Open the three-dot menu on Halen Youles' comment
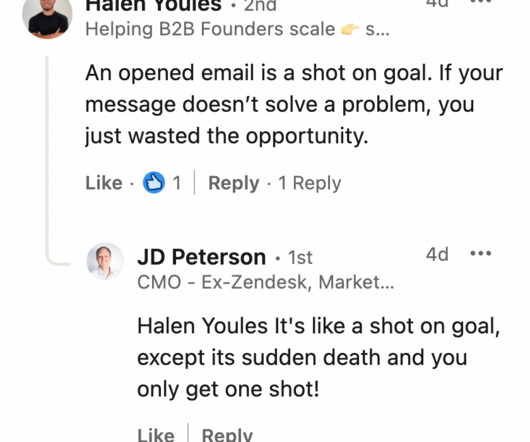Image resolution: width=530 pixels, height=442 pixels. [x=481, y=2]
